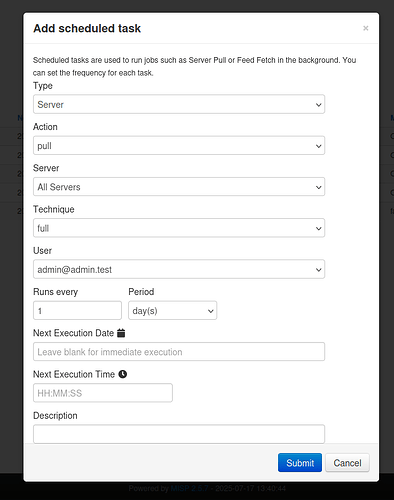
Task: Click the Runs every label text
Action: pyautogui.click(x=55, y=292)
